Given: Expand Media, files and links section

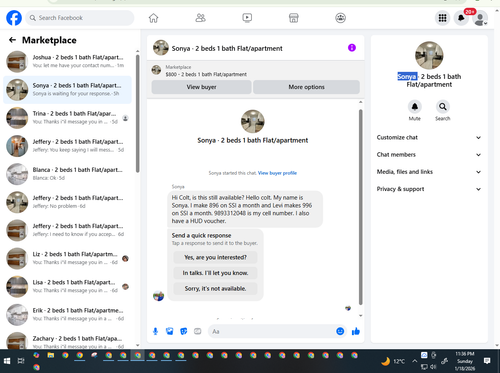Looking at the screenshot, I should point(429,172).
